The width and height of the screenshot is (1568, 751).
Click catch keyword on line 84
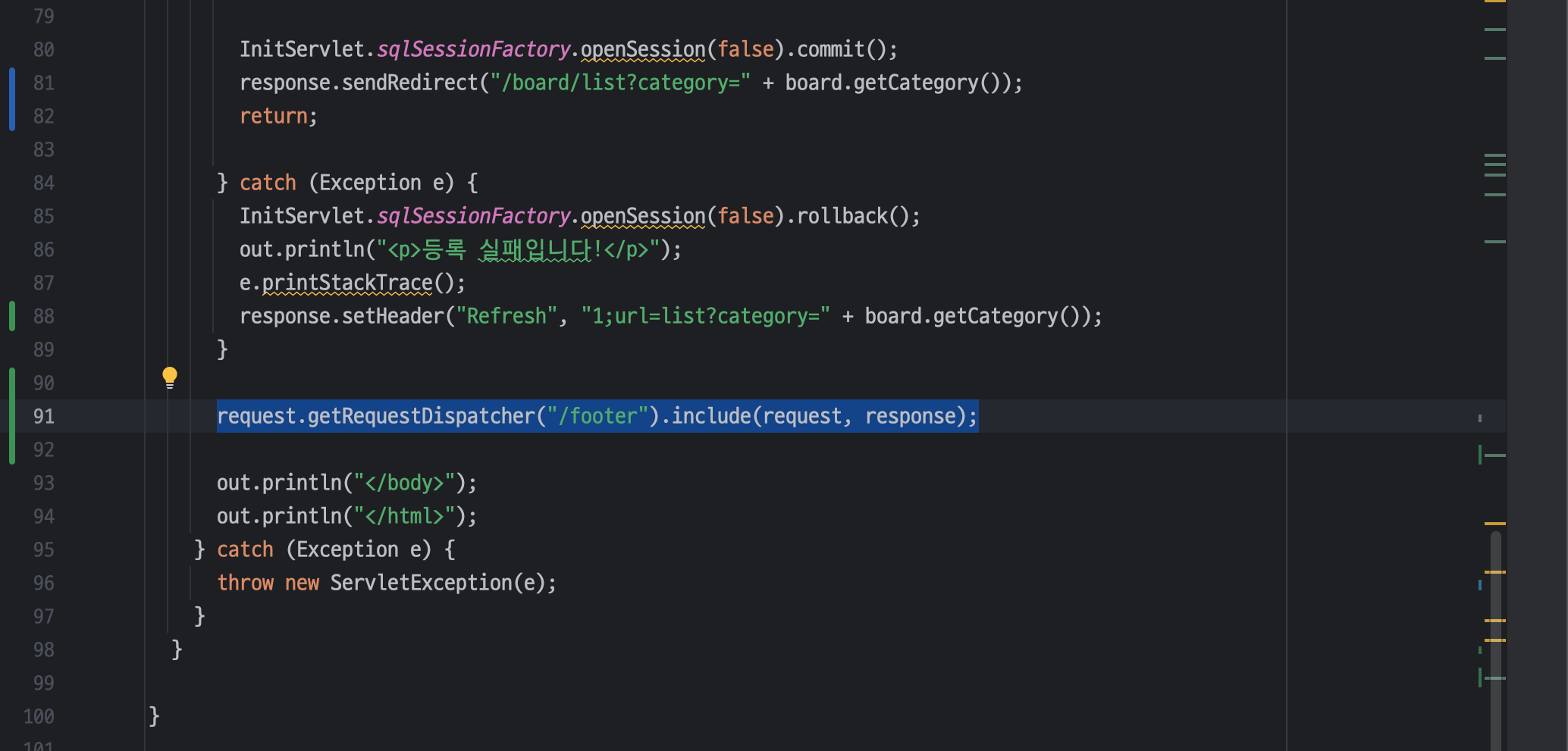point(268,183)
